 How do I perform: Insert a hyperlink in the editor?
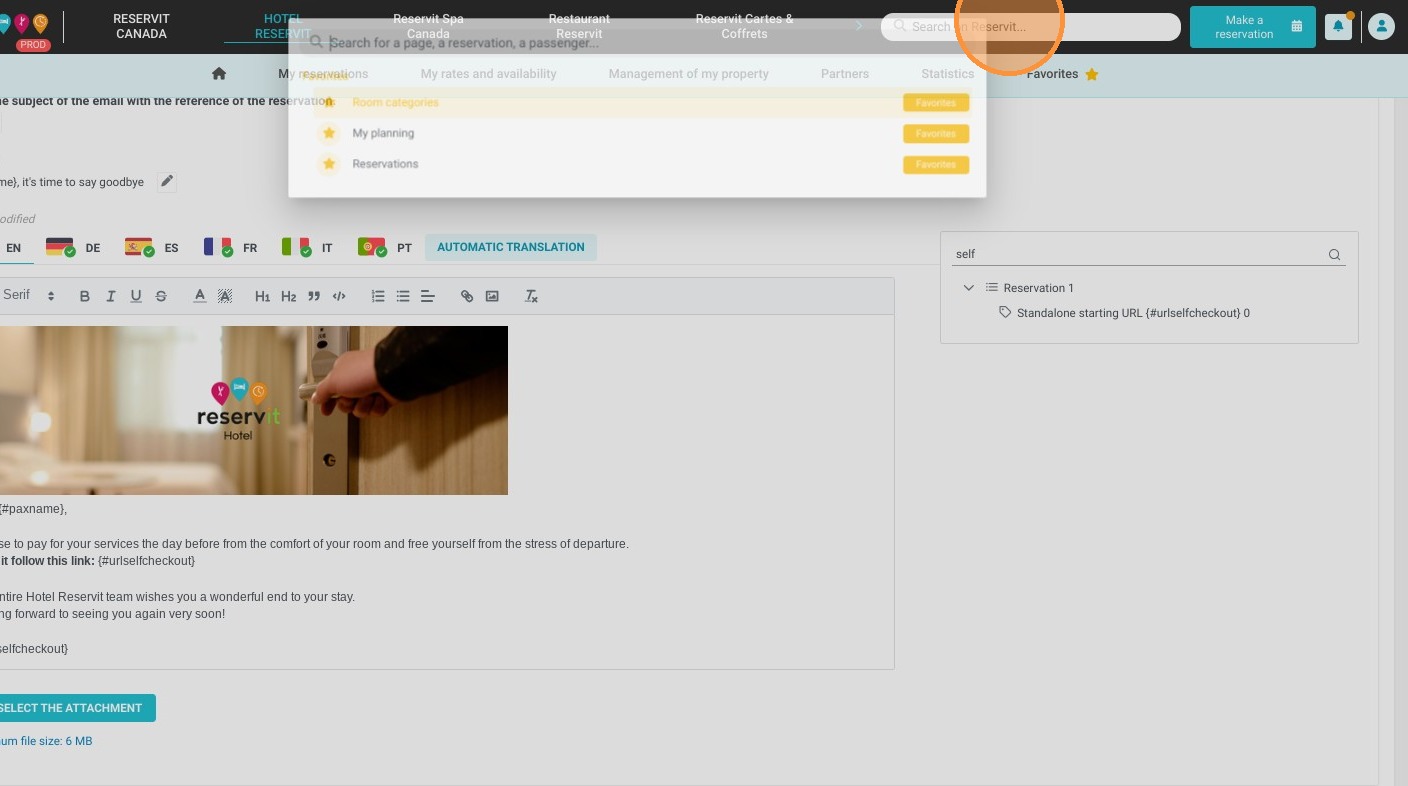pyautogui.click(x=467, y=296)
